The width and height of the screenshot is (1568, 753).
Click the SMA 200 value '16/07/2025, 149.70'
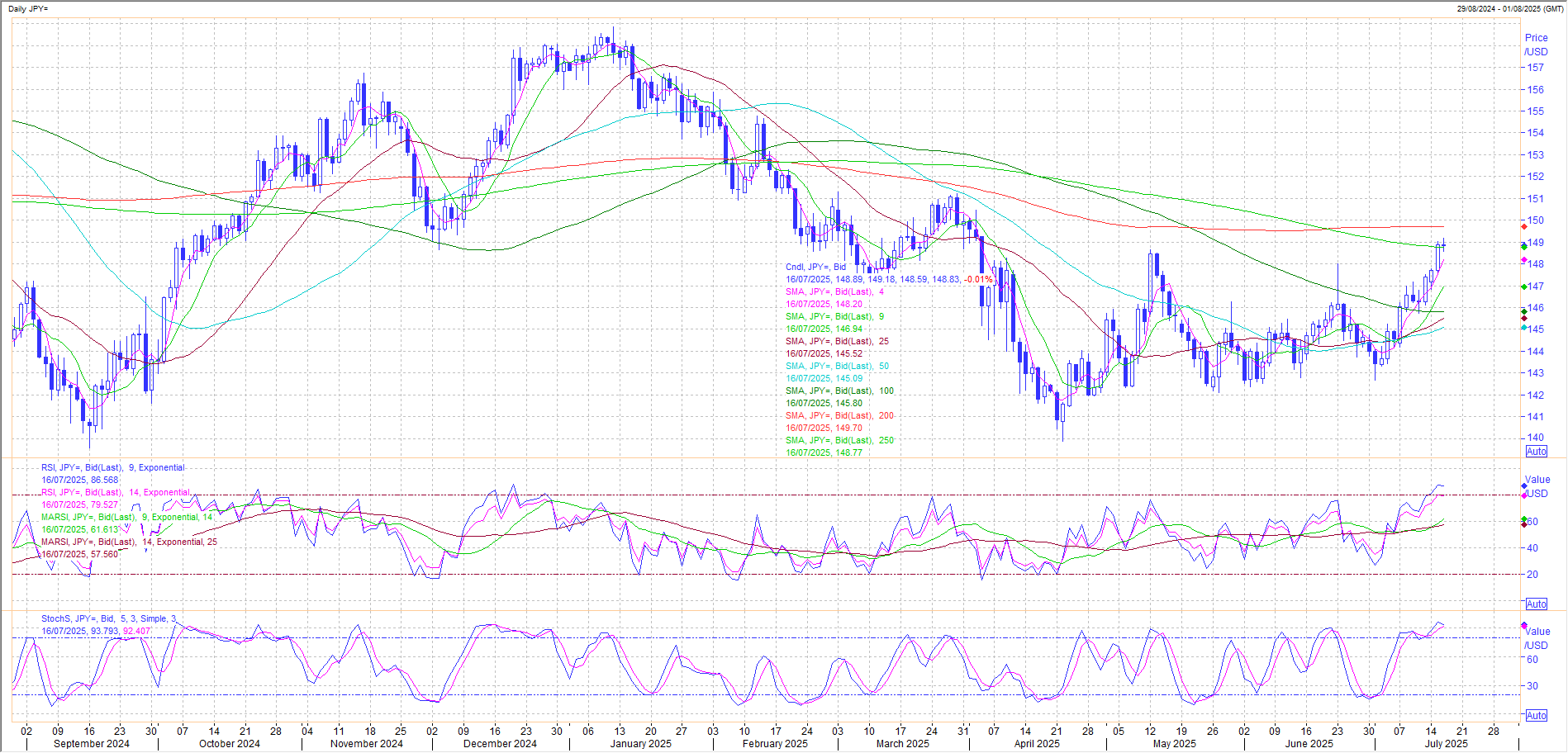click(824, 429)
